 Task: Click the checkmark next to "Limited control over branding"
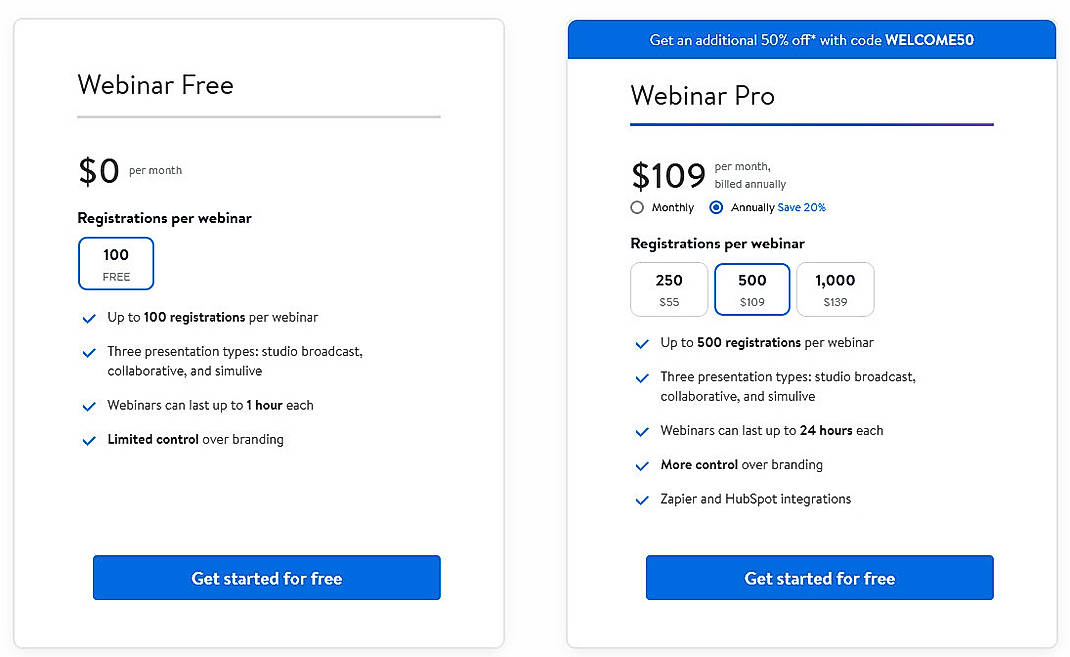(x=89, y=440)
